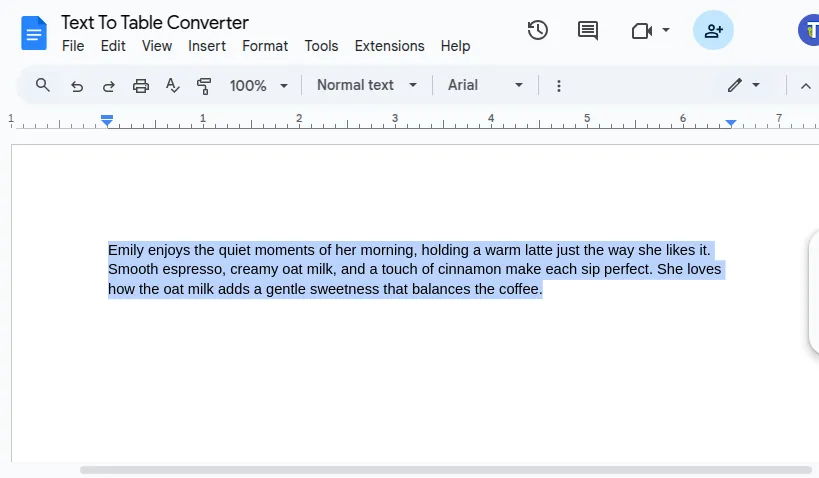
Task: Print the document
Action: click(141, 86)
